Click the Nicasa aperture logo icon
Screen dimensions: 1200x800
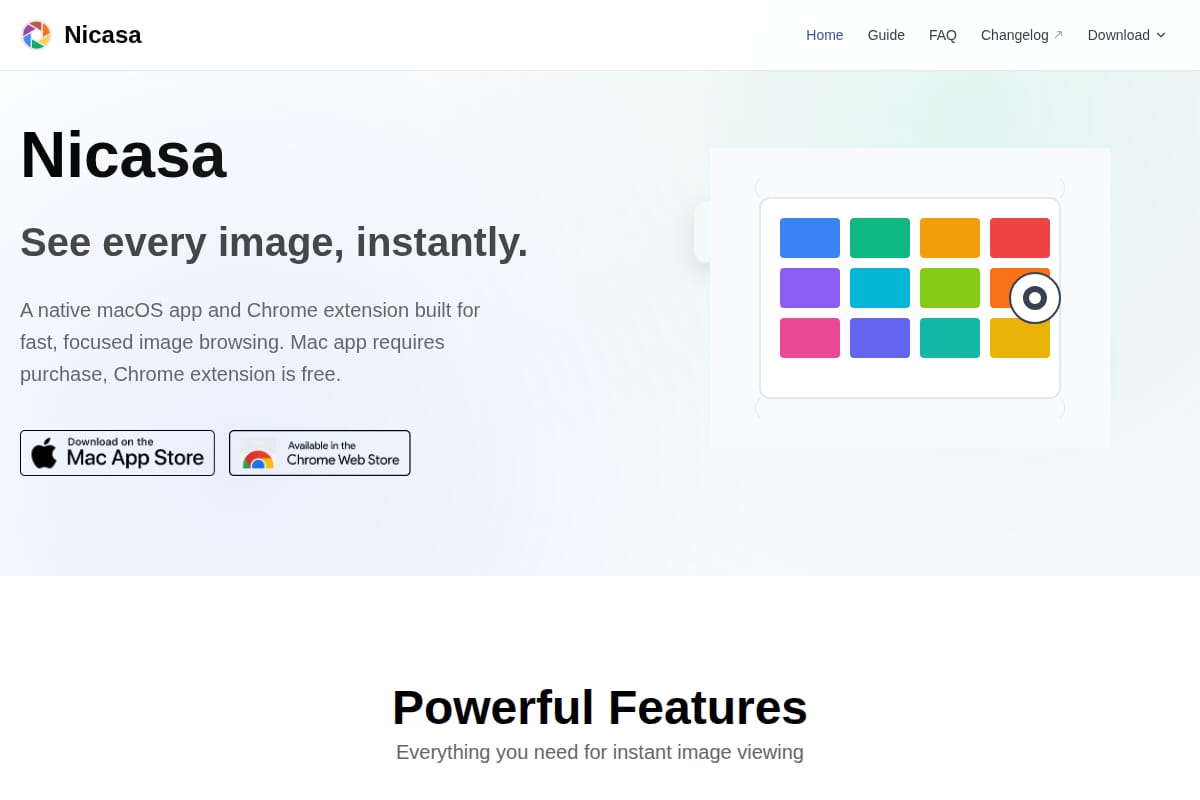pos(36,35)
